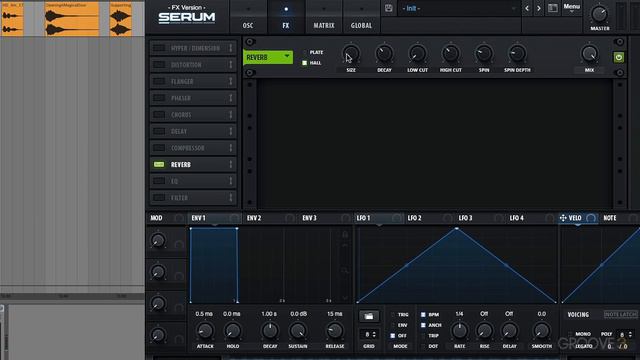The image size is (640, 360).
Task: Click the reverb Low Cut knob
Action: pos(417,54)
